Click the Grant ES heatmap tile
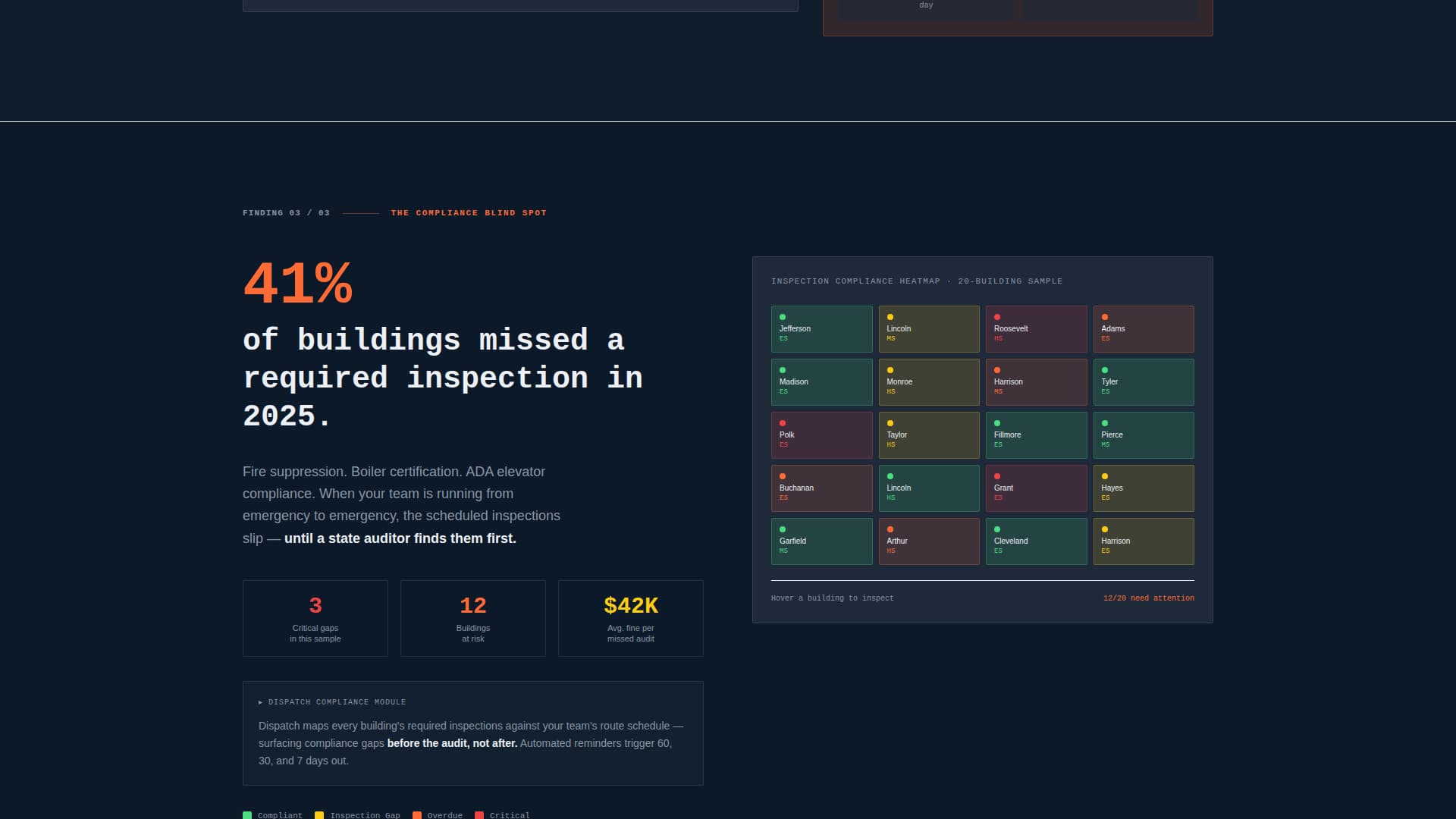 [1036, 488]
